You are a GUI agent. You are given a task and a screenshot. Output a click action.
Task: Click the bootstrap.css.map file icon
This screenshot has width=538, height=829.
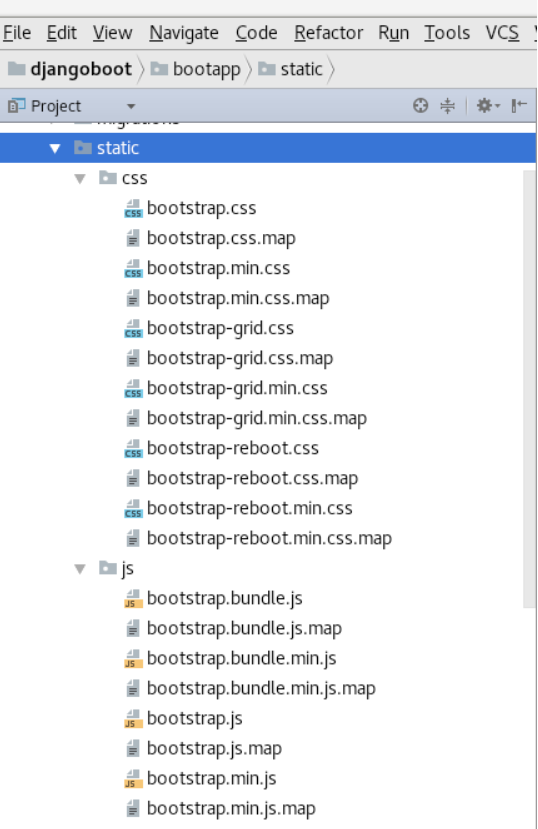point(133,239)
